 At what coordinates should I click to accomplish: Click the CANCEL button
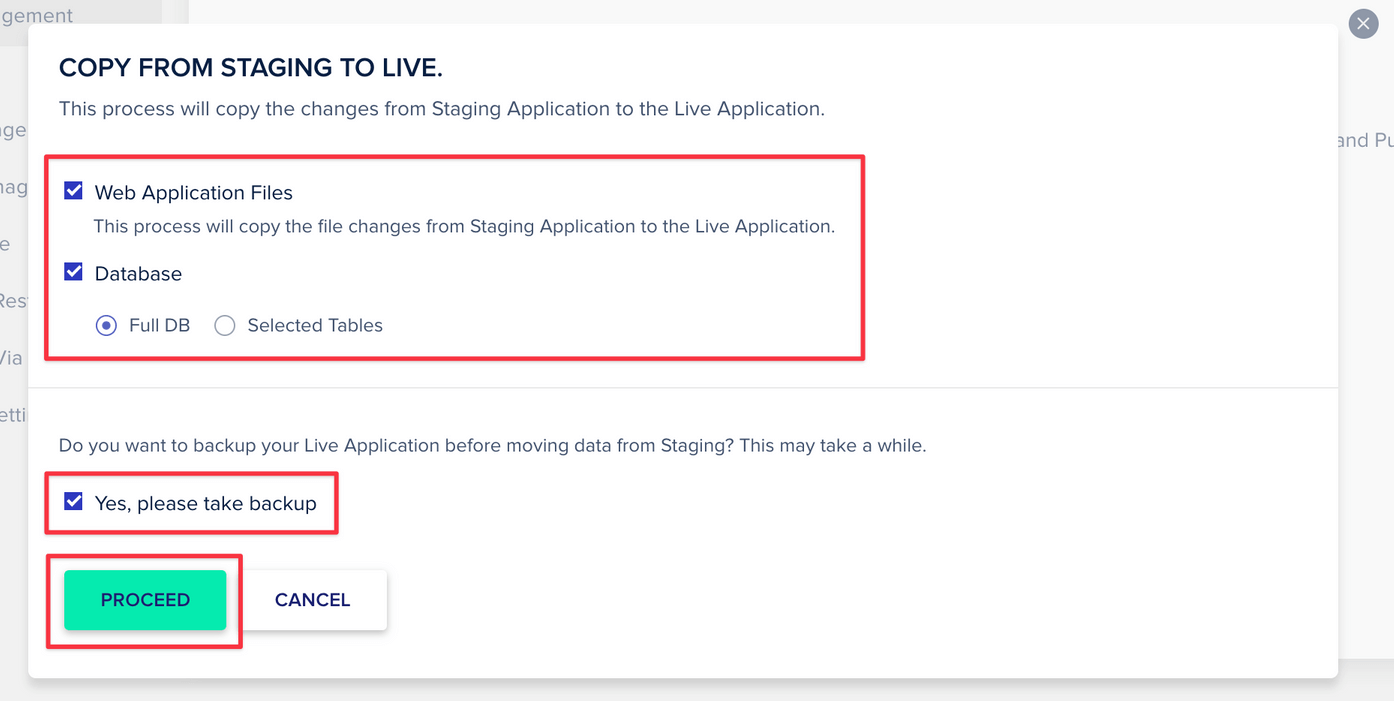(313, 600)
